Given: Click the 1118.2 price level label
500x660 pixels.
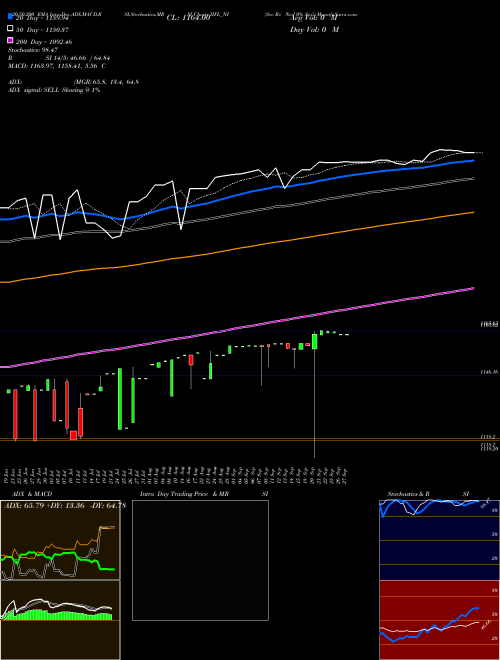Looking at the screenshot, I should [x=488, y=437].
